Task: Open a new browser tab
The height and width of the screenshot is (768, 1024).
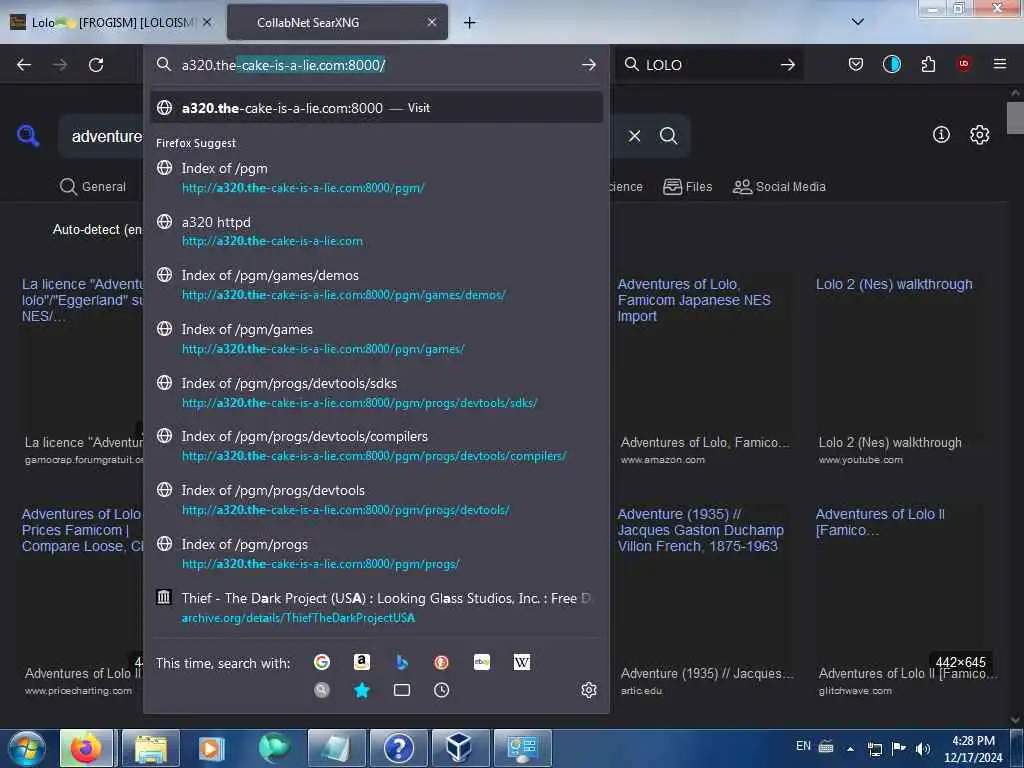Action: 470,23
